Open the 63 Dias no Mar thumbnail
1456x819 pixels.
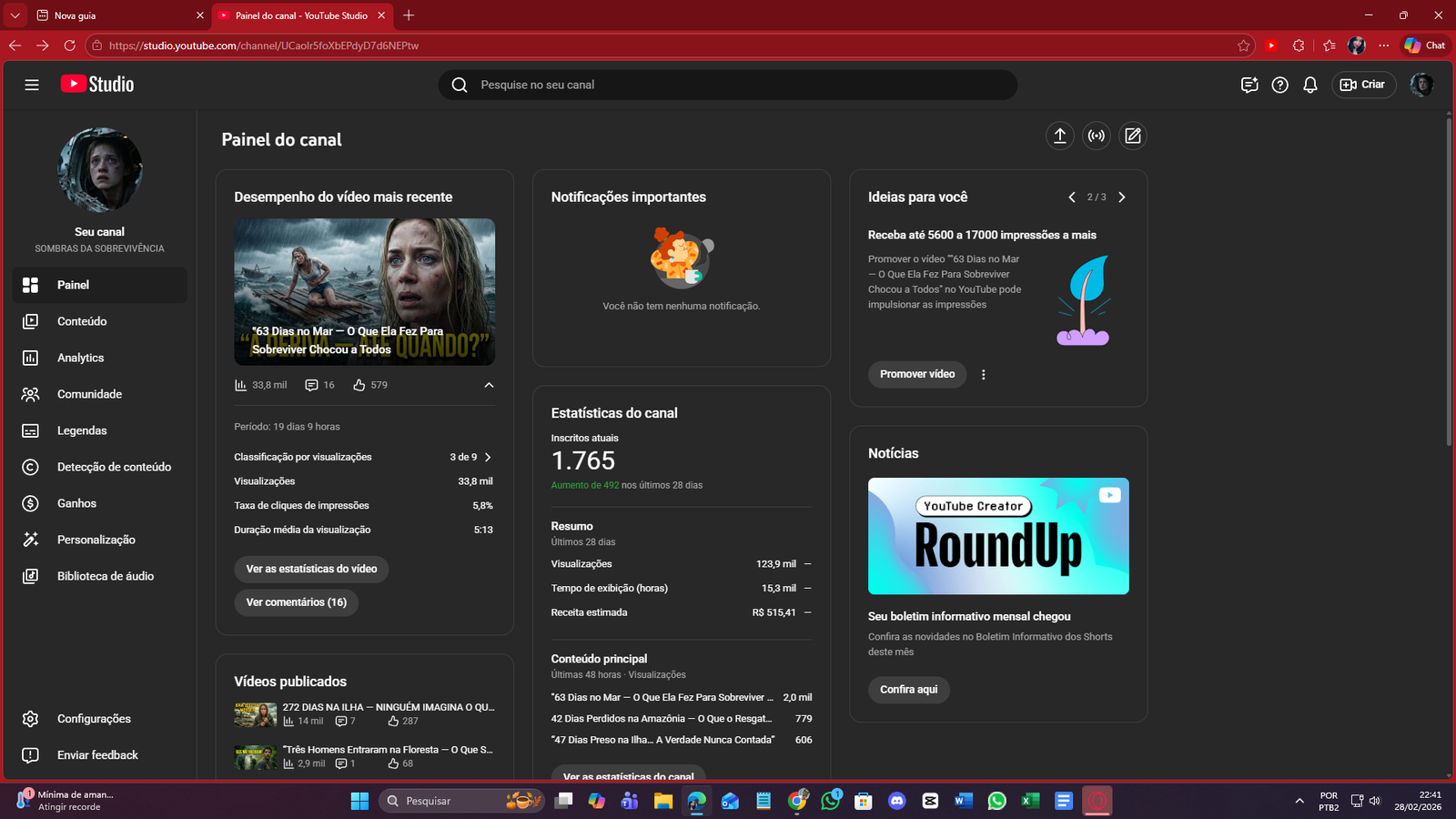point(364,291)
